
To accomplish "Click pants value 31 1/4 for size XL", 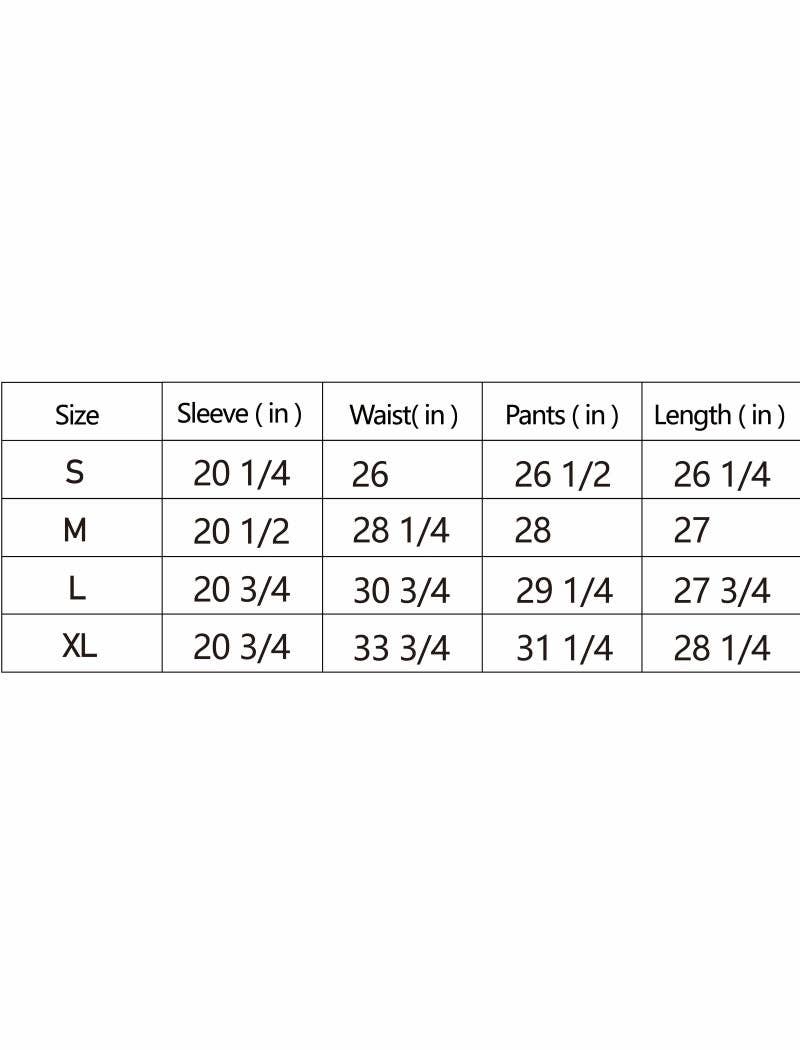I will (564, 649).
